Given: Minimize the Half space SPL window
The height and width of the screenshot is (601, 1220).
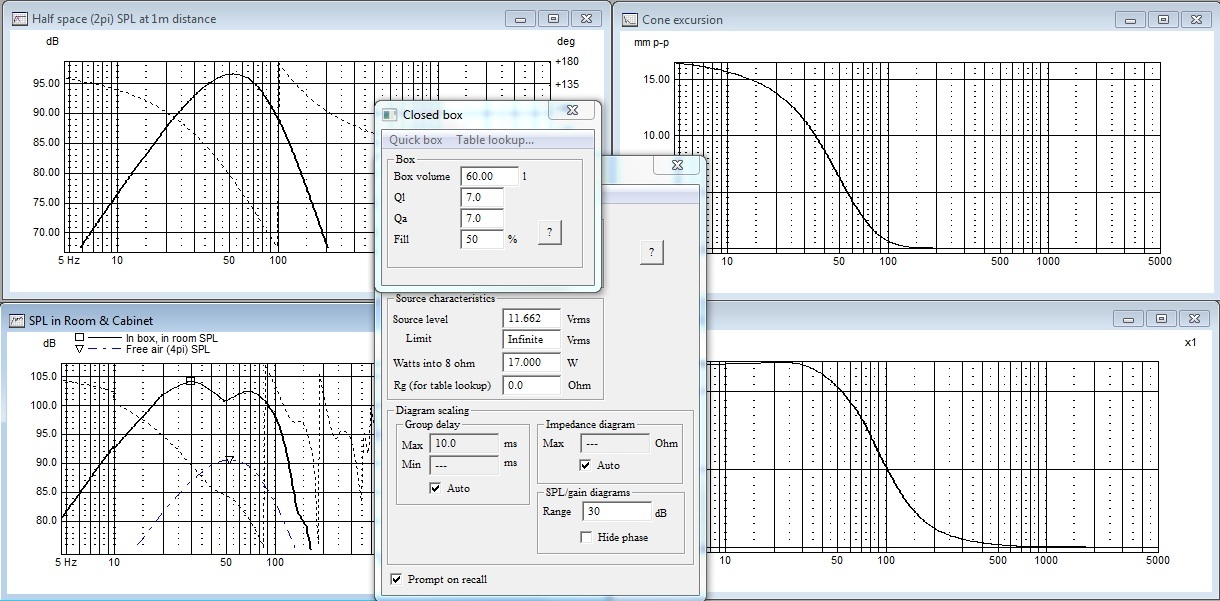Looking at the screenshot, I should 519,19.
